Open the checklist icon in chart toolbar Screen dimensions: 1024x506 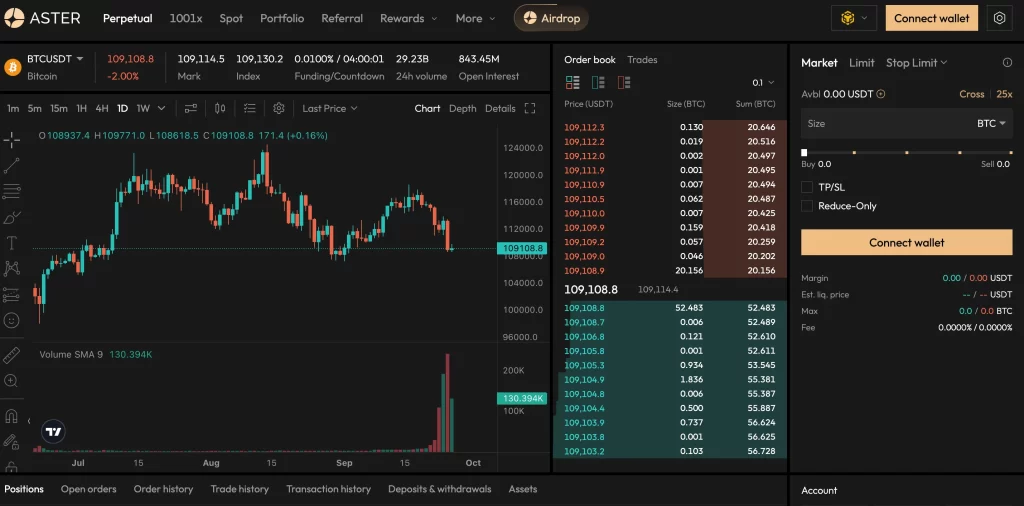coord(249,108)
